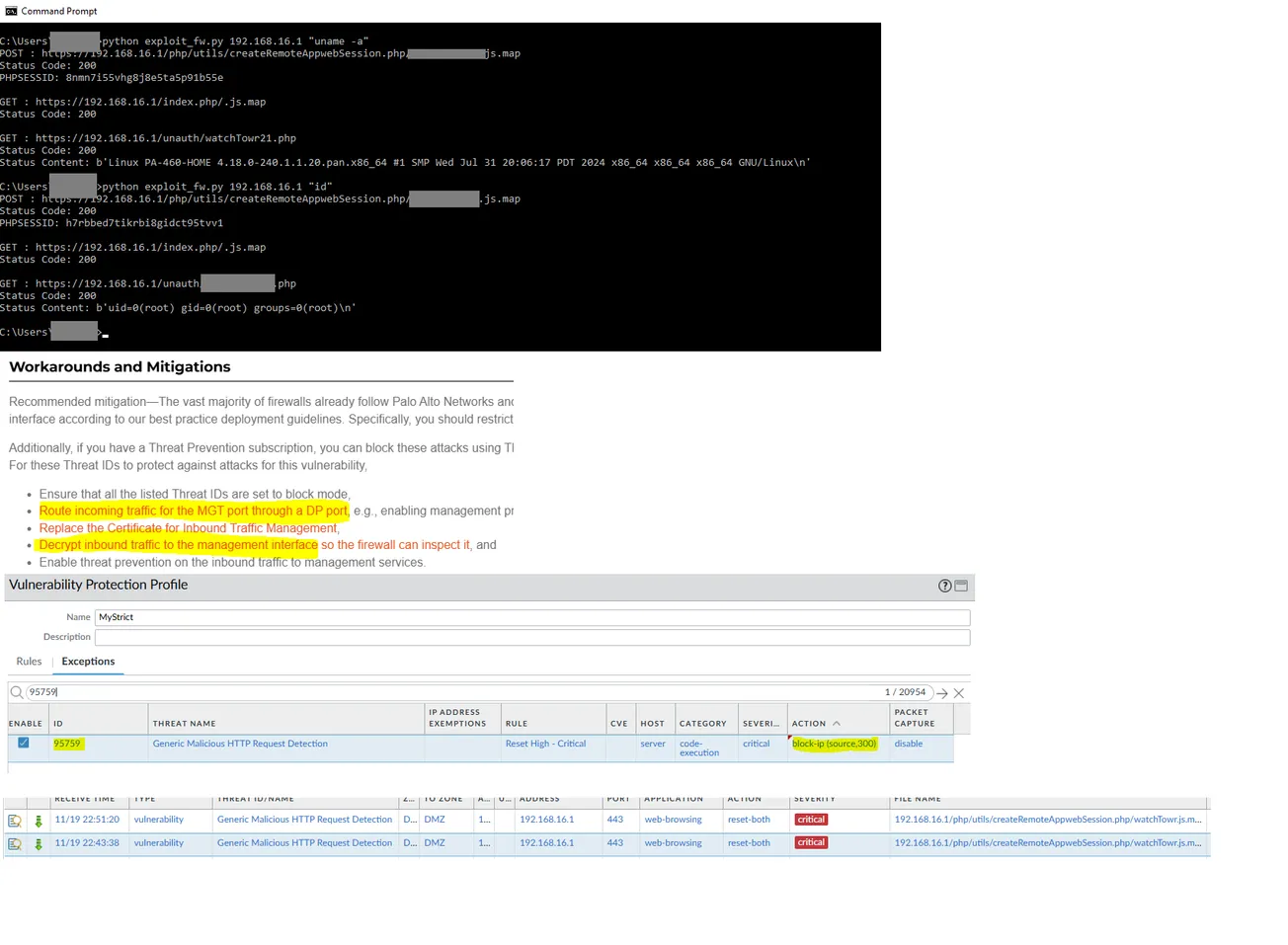The width and height of the screenshot is (1288, 945).
Task: Click the disable packet capture link
Action: coord(907,743)
